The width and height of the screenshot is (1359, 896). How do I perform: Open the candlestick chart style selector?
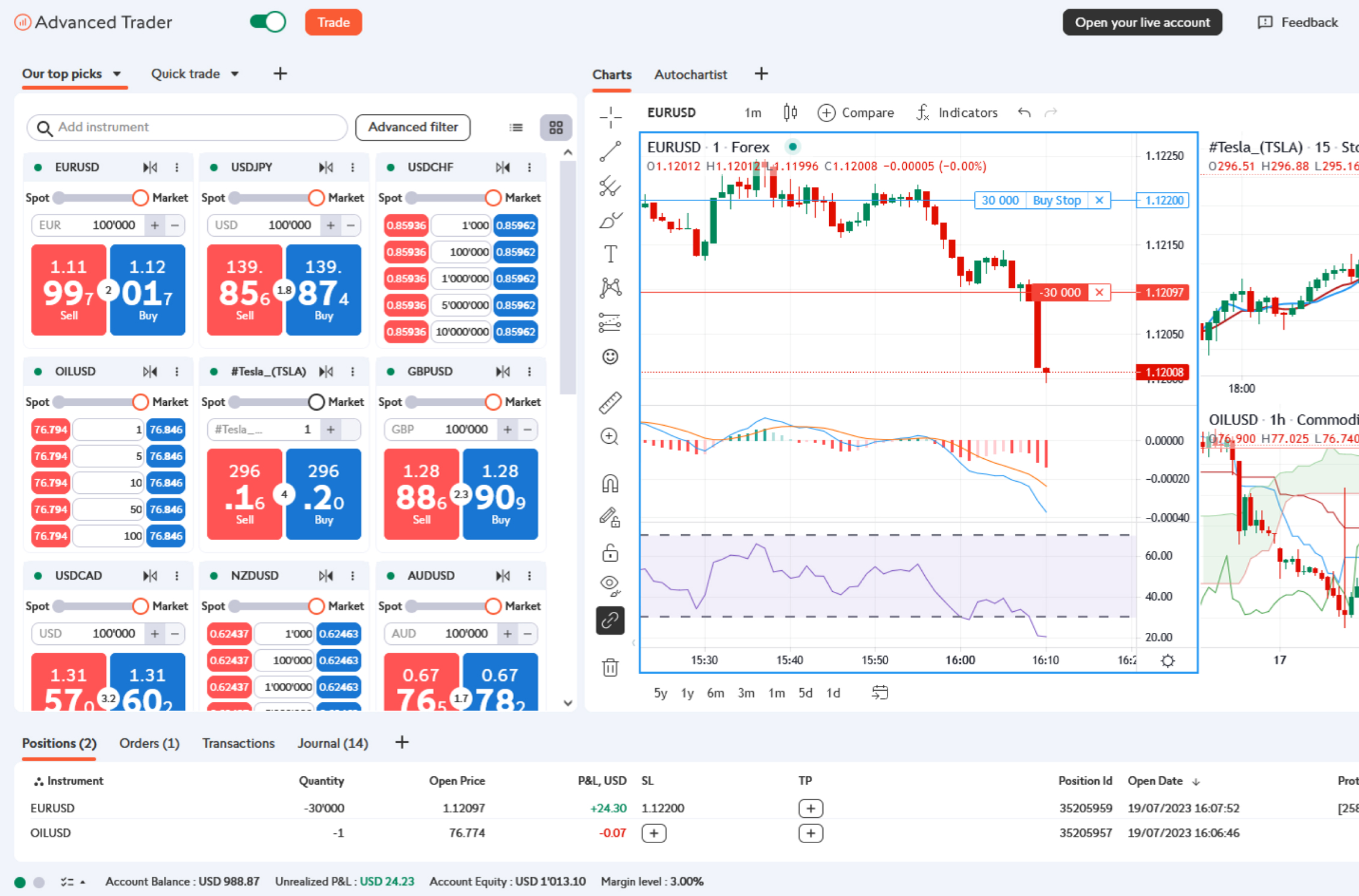pos(790,113)
